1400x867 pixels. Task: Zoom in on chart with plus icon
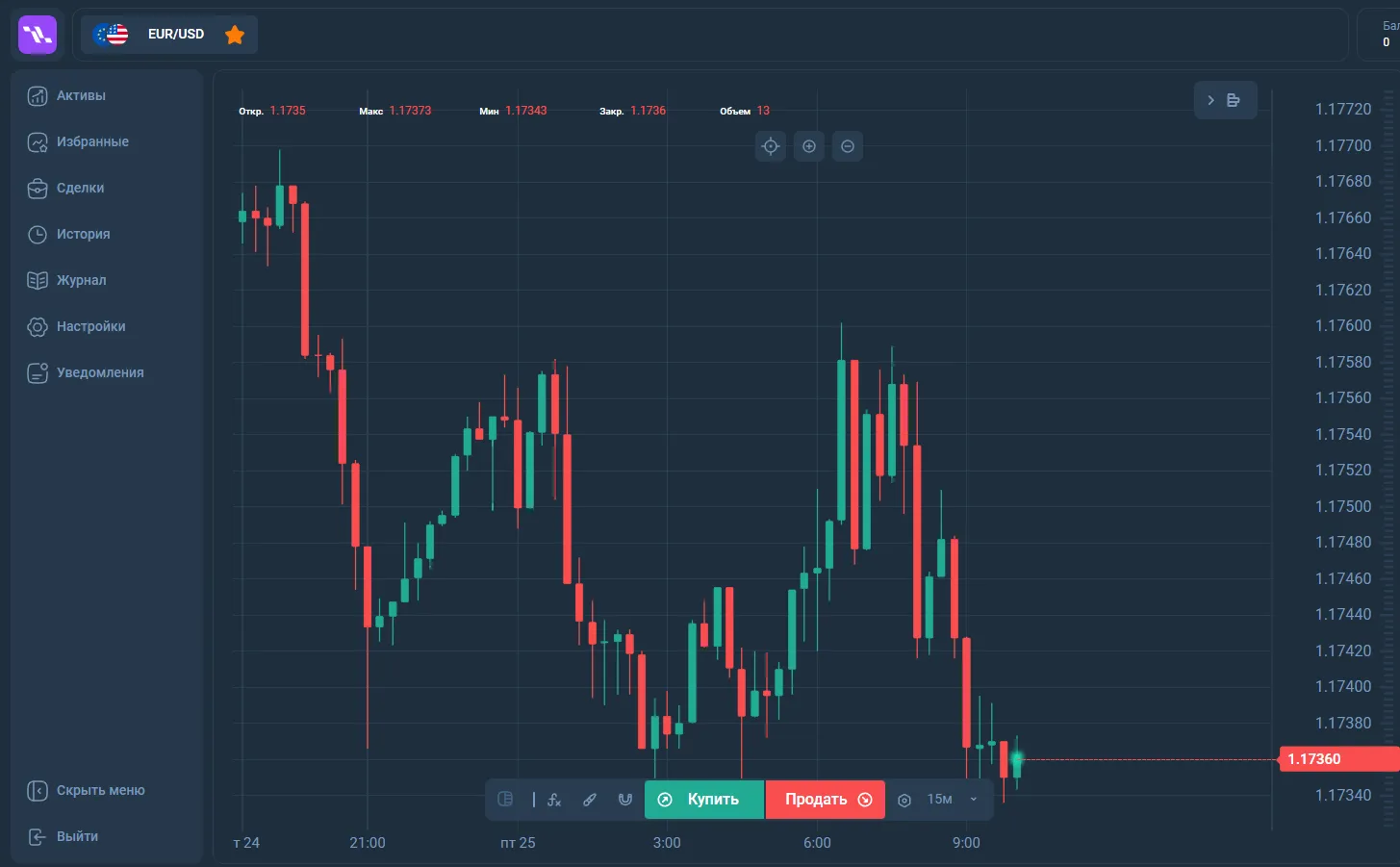coord(809,146)
